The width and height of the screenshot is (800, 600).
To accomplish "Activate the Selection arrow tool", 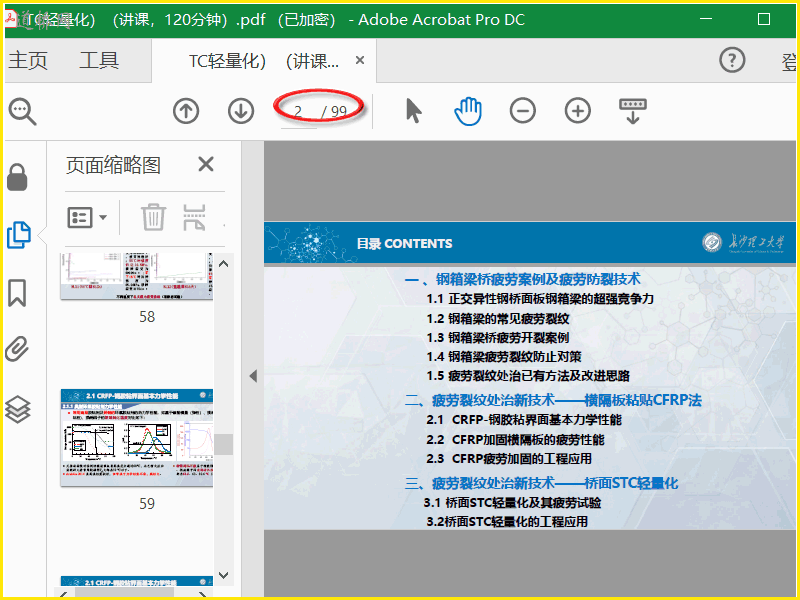I will click(414, 111).
